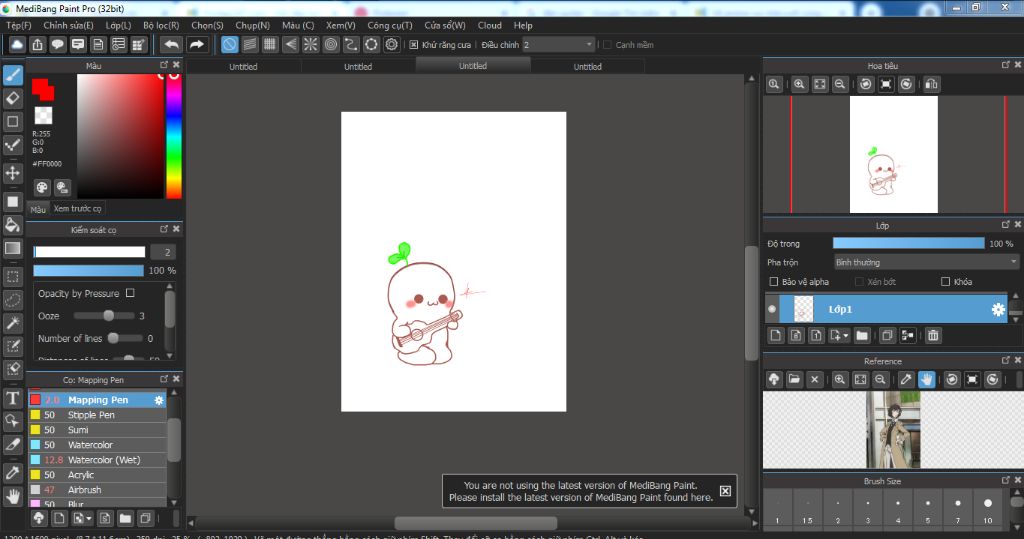Switch to the first Untitled tab
Image resolution: width=1024 pixels, height=539 pixels.
pos(243,67)
